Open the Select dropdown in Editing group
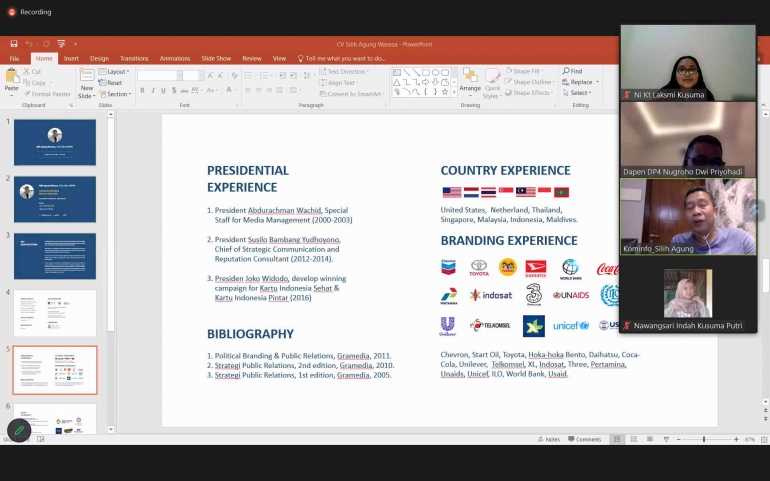 point(578,93)
